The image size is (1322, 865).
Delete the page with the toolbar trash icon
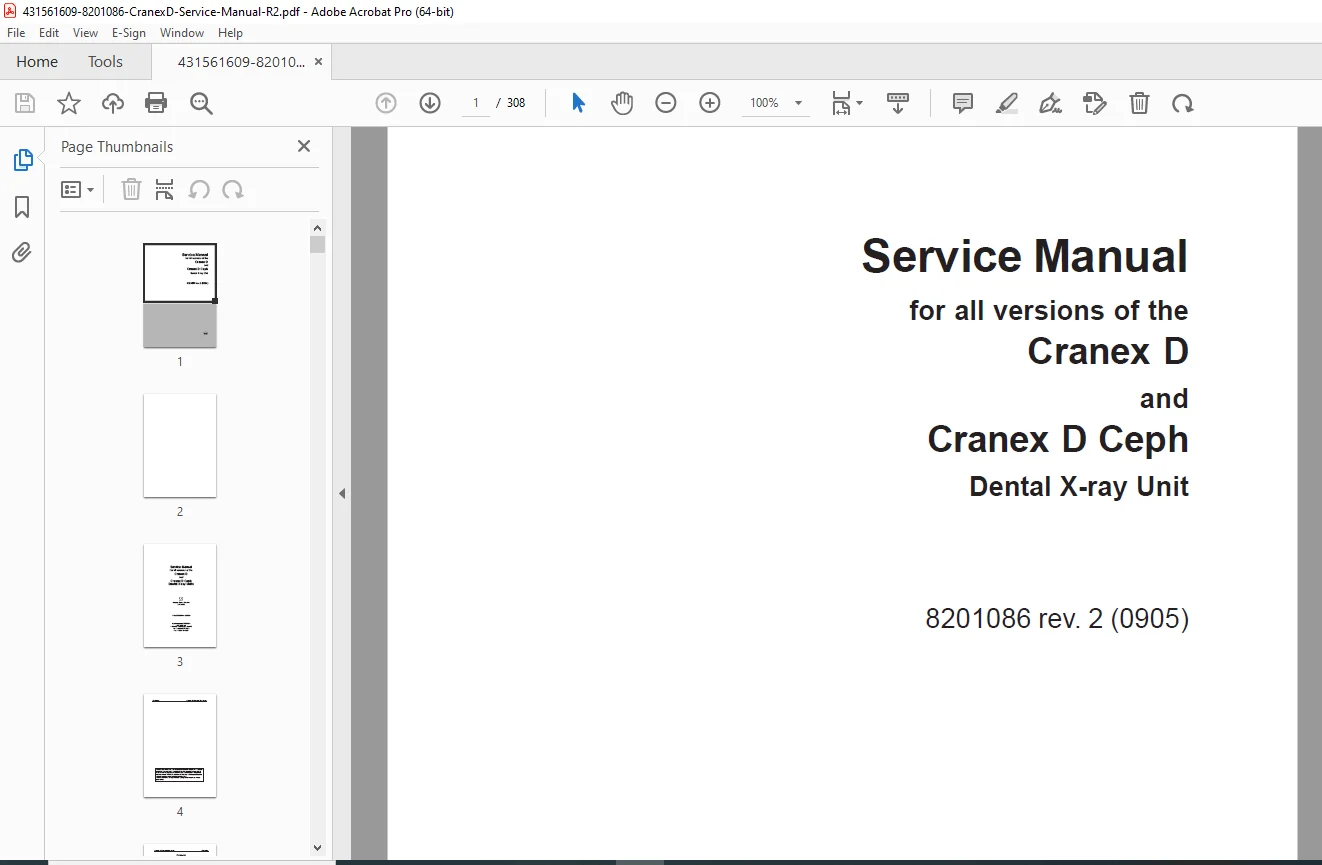pyautogui.click(x=1139, y=103)
